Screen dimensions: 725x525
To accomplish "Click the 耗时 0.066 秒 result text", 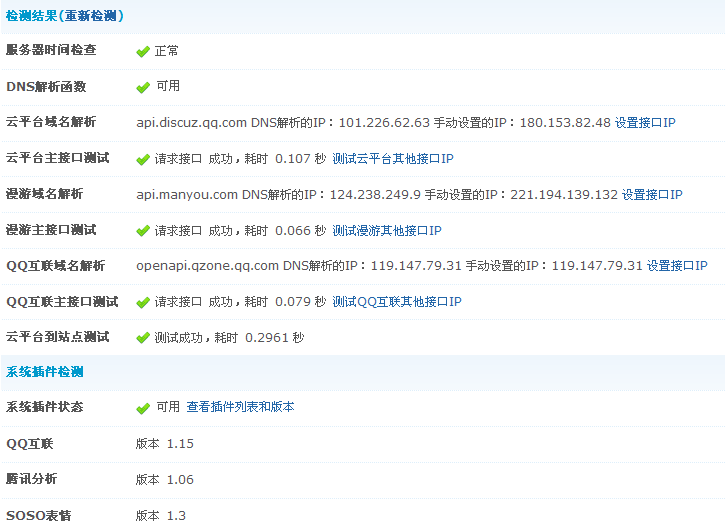I will tap(285, 230).
